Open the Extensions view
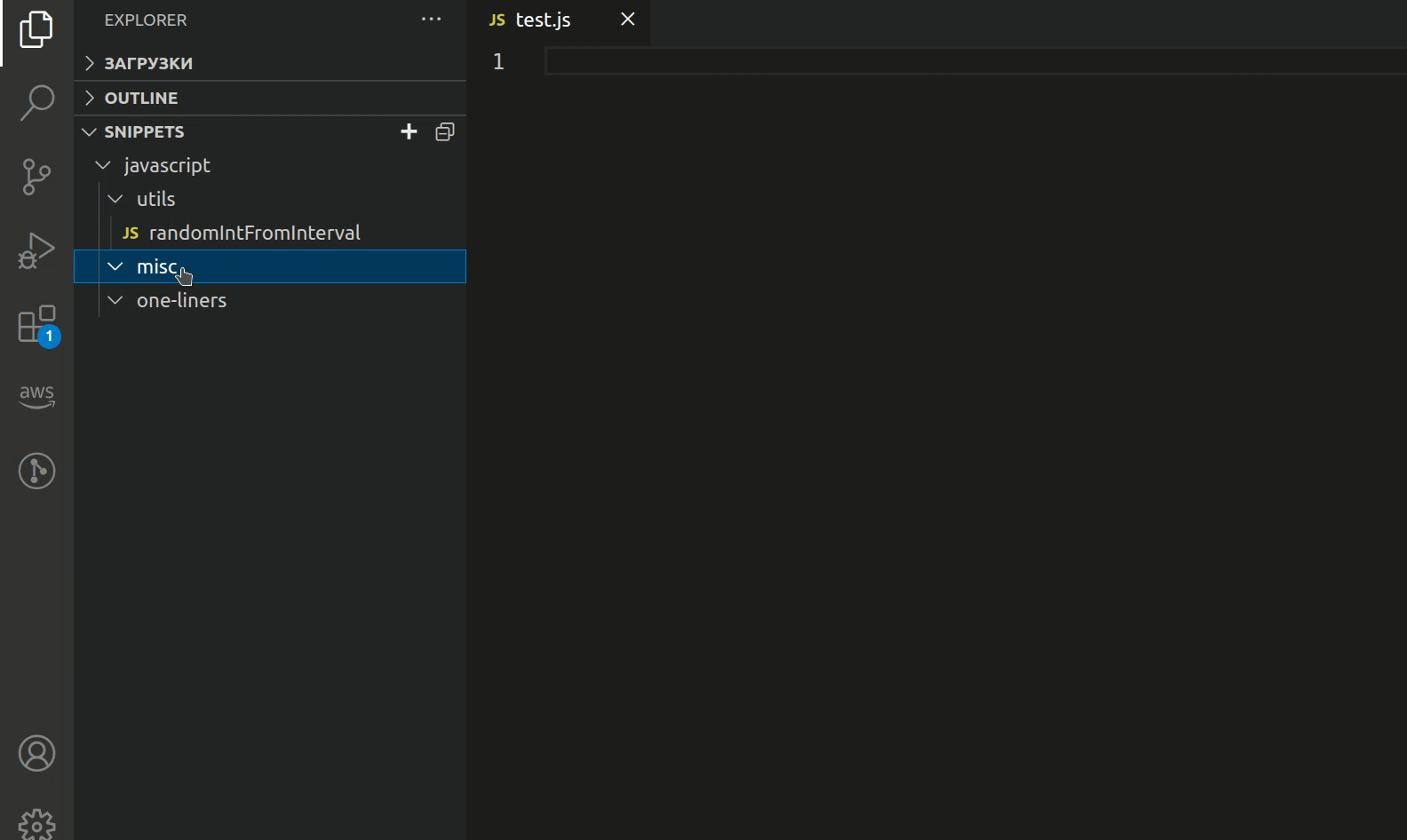 click(x=36, y=325)
